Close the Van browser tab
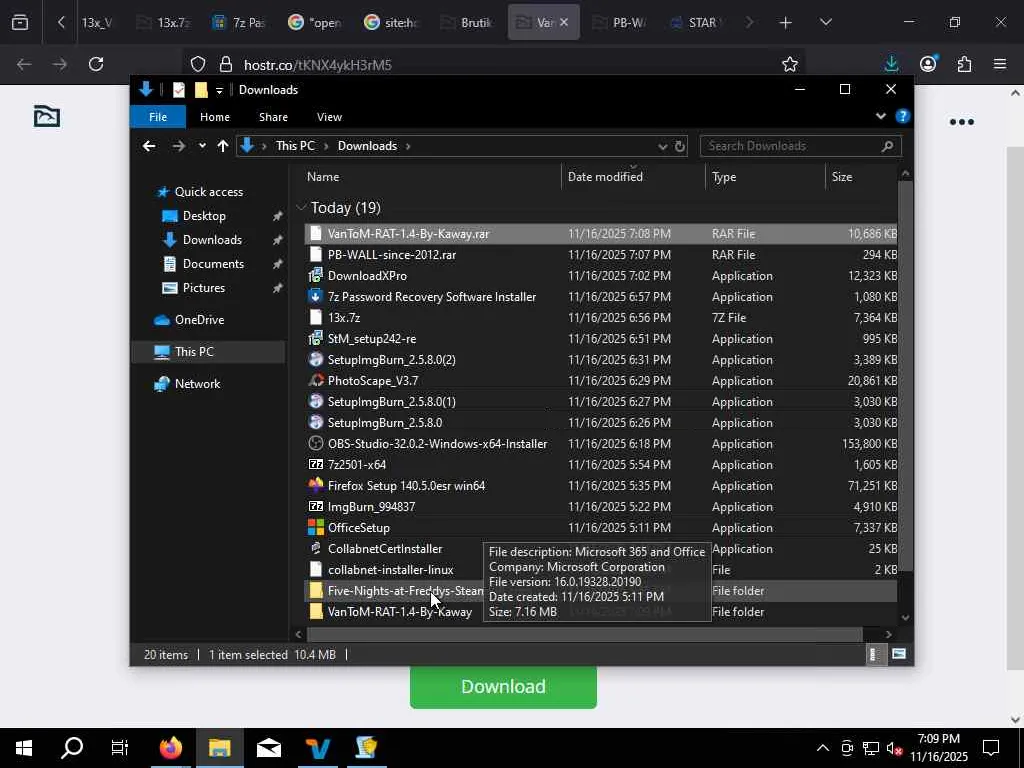This screenshot has width=1024, height=768. (564, 23)
